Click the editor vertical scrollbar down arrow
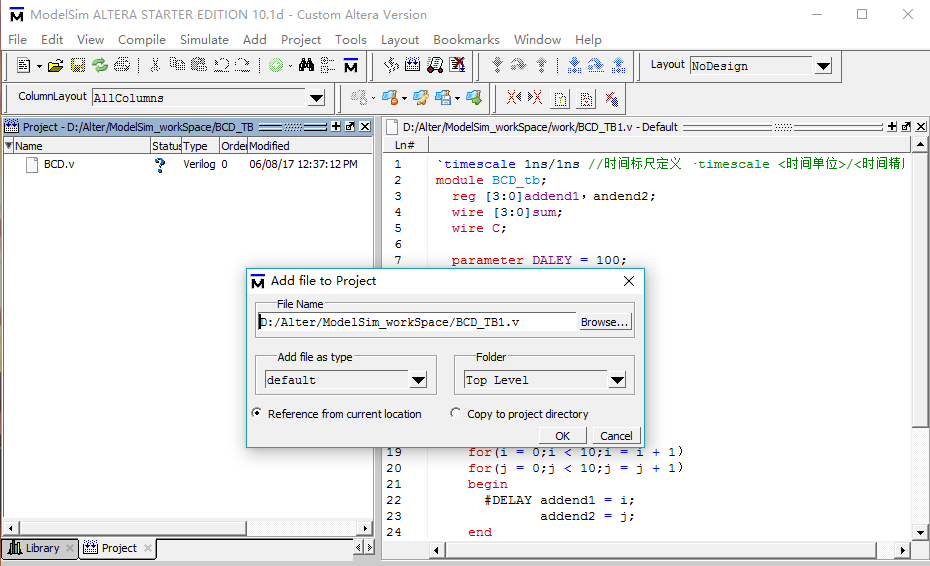This screenshot has height=566, width=930. [920, 532]
